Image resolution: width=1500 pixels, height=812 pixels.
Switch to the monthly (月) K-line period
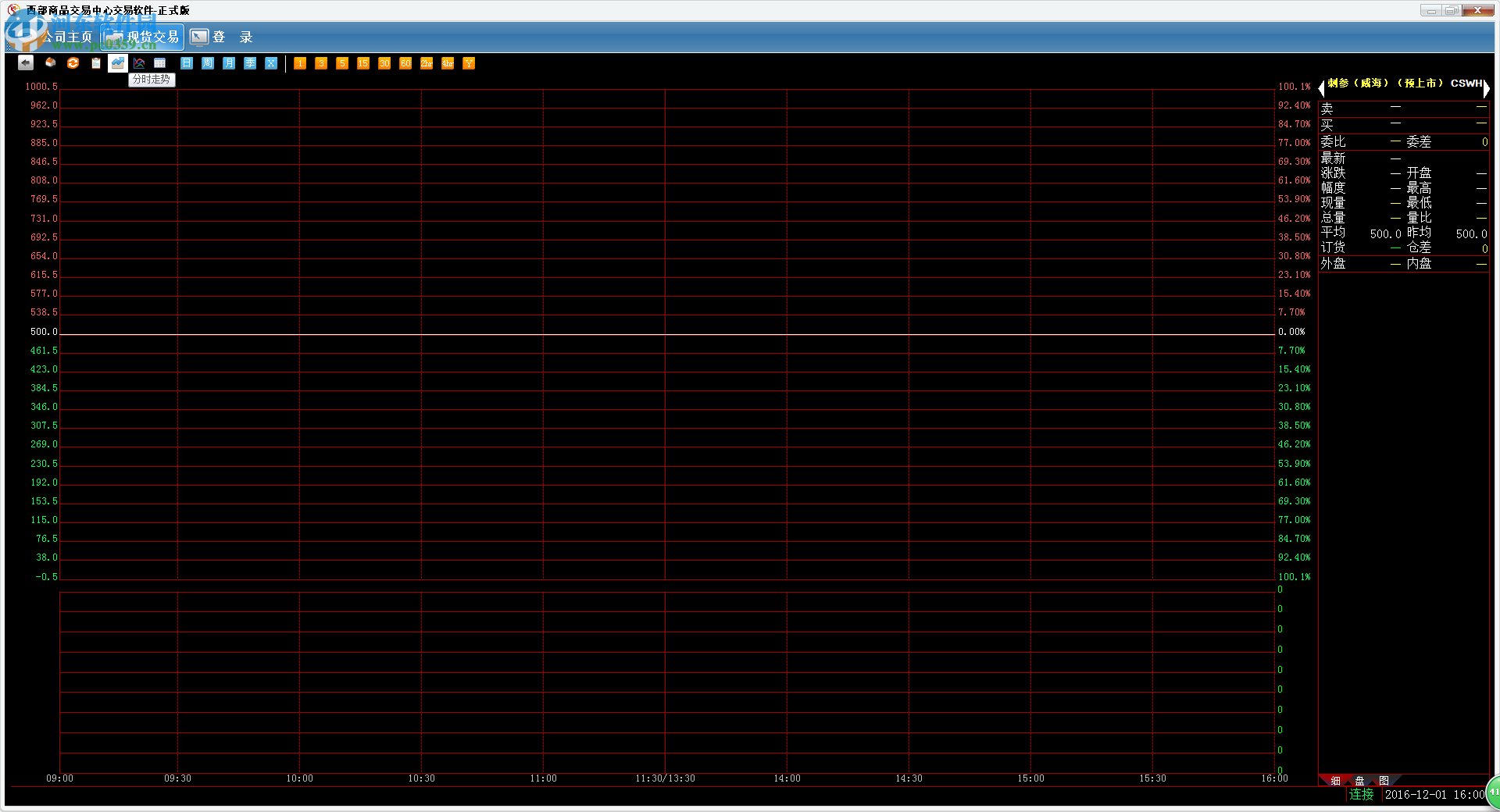pyautogui.click(x=229, y=63)
